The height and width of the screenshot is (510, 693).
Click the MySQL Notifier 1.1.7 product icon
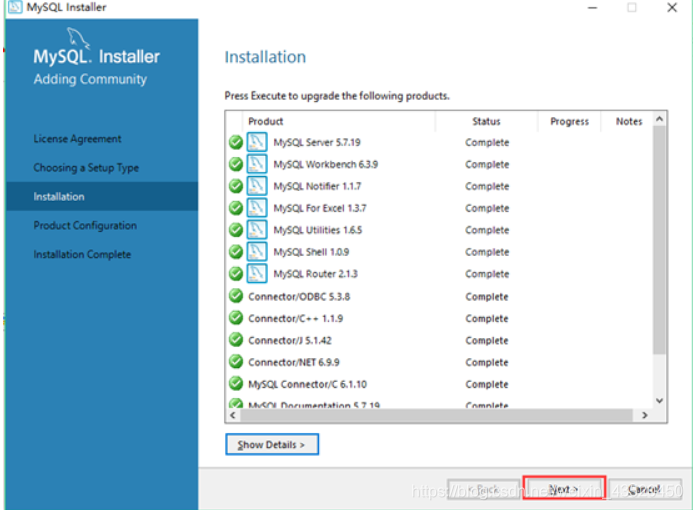257,186
